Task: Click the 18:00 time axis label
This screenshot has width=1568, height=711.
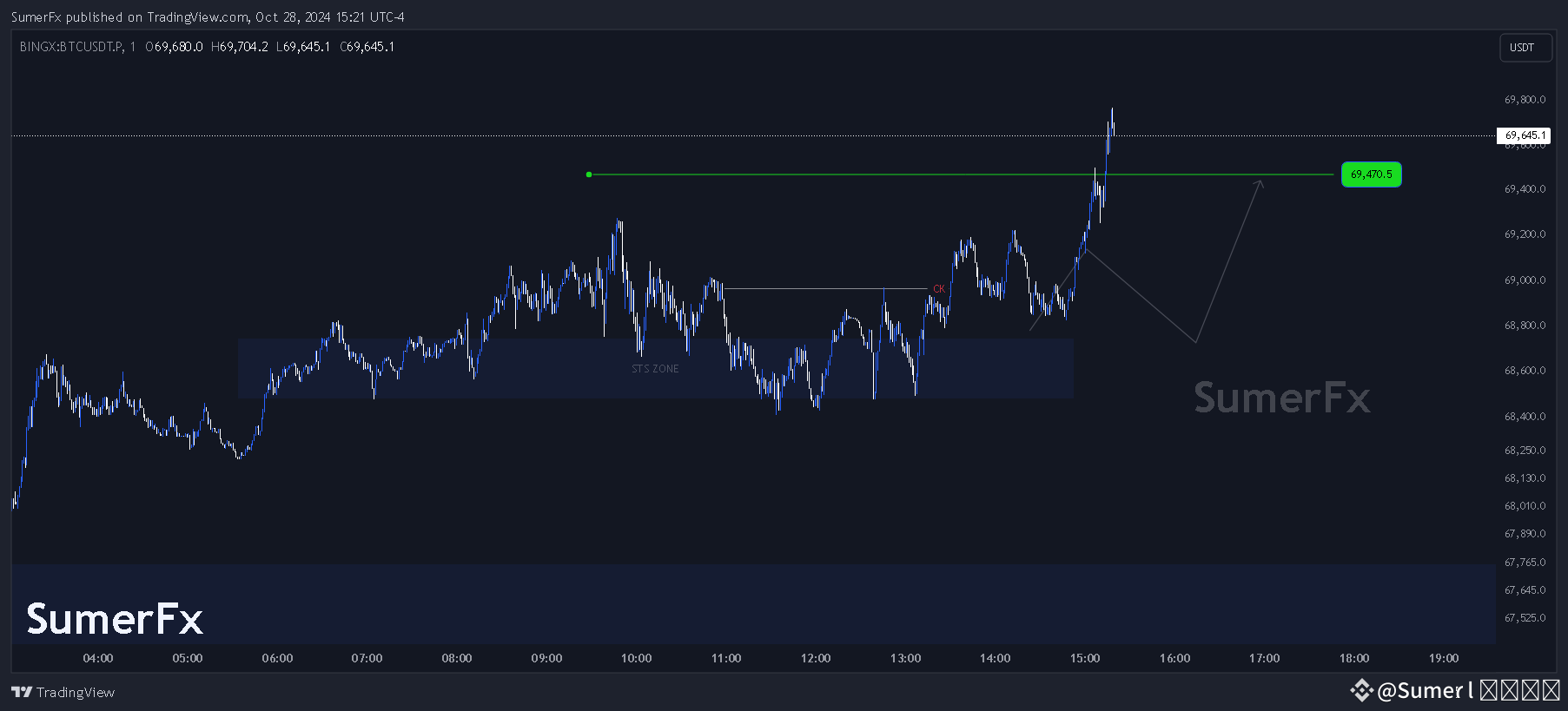Action: [x=1354, y=658]
